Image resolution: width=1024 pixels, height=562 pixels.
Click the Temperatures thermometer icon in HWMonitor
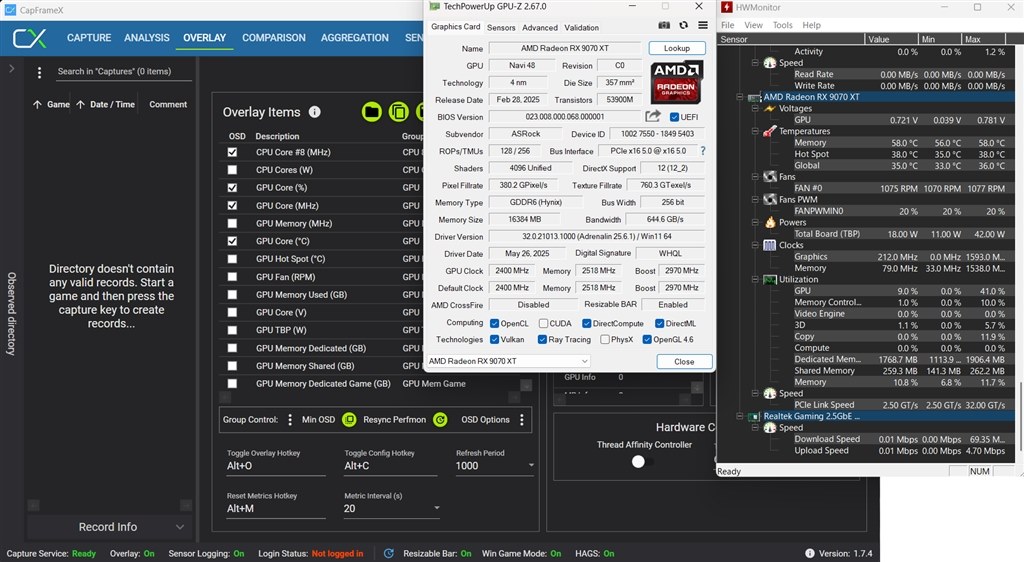(x=770, y=131)
